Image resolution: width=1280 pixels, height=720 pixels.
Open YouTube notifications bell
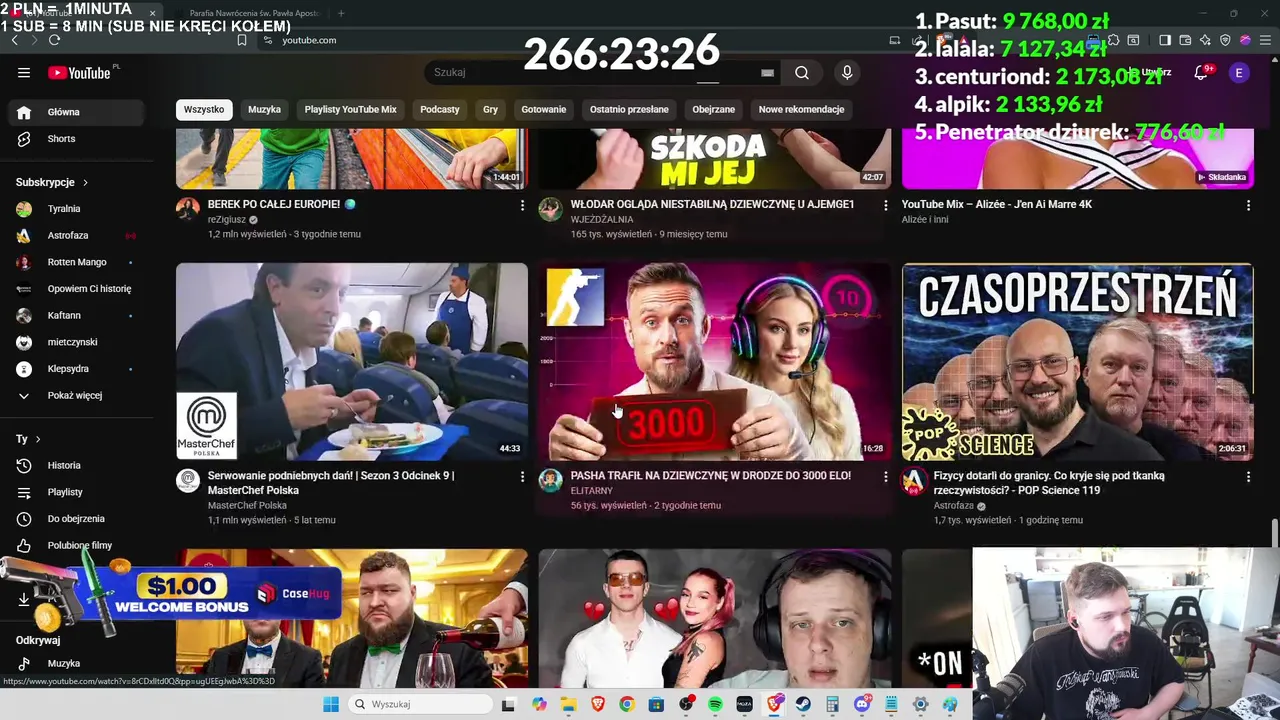tap(1201, 72)
